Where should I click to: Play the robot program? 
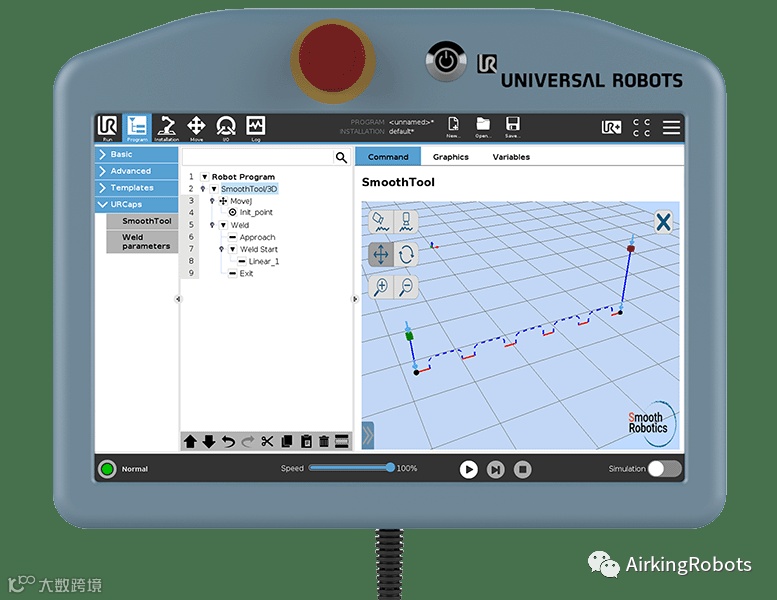coord(468,469)
